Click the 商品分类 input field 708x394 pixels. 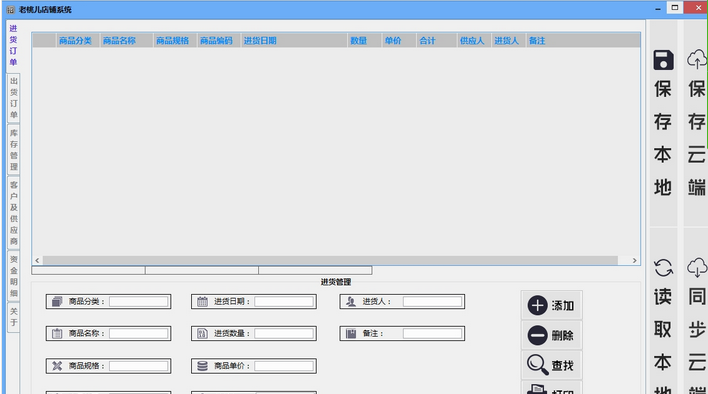[139, 301]
